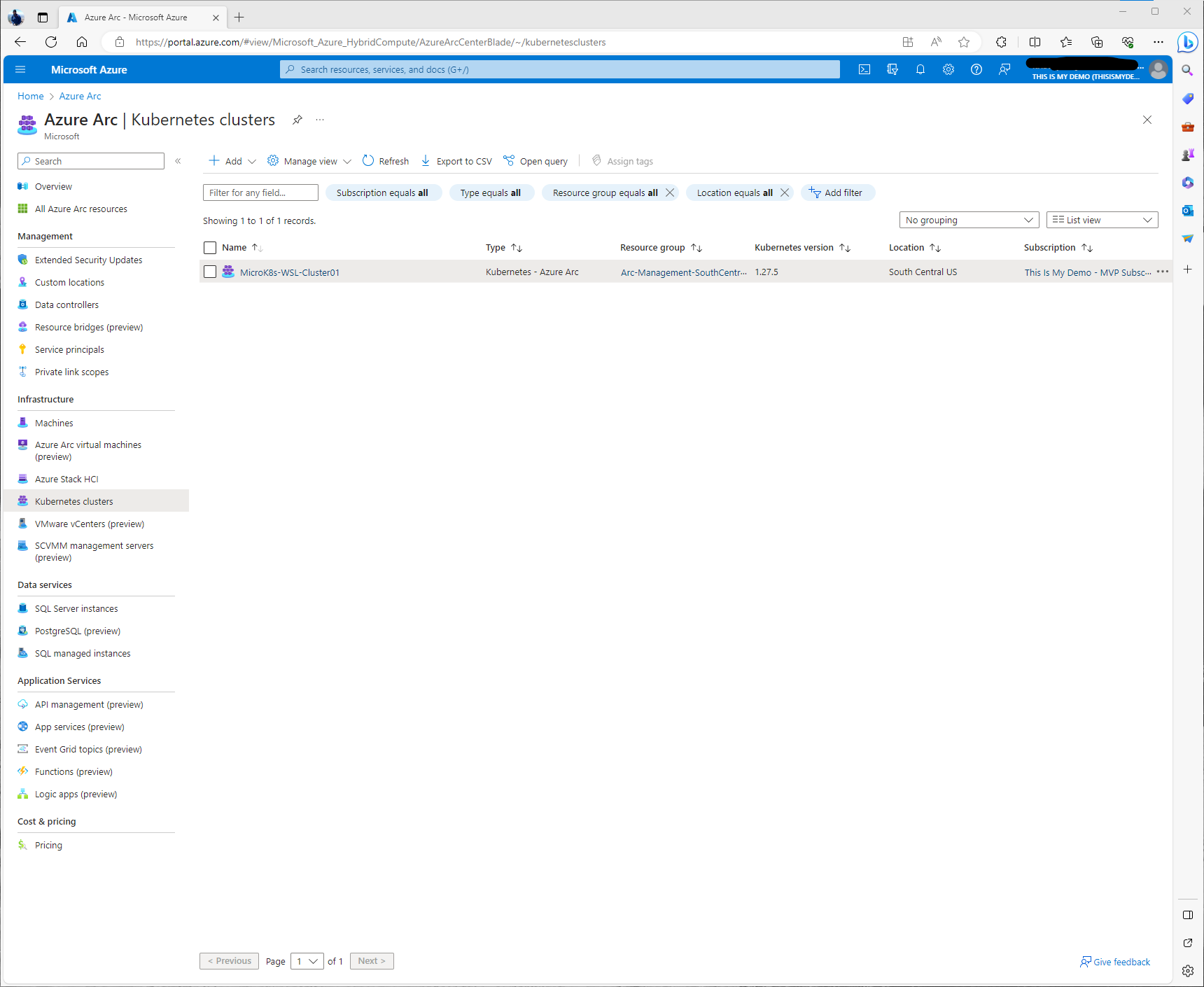Open row options for MicroK8s-WSL-Cluster01

[x=1163, y=272]
